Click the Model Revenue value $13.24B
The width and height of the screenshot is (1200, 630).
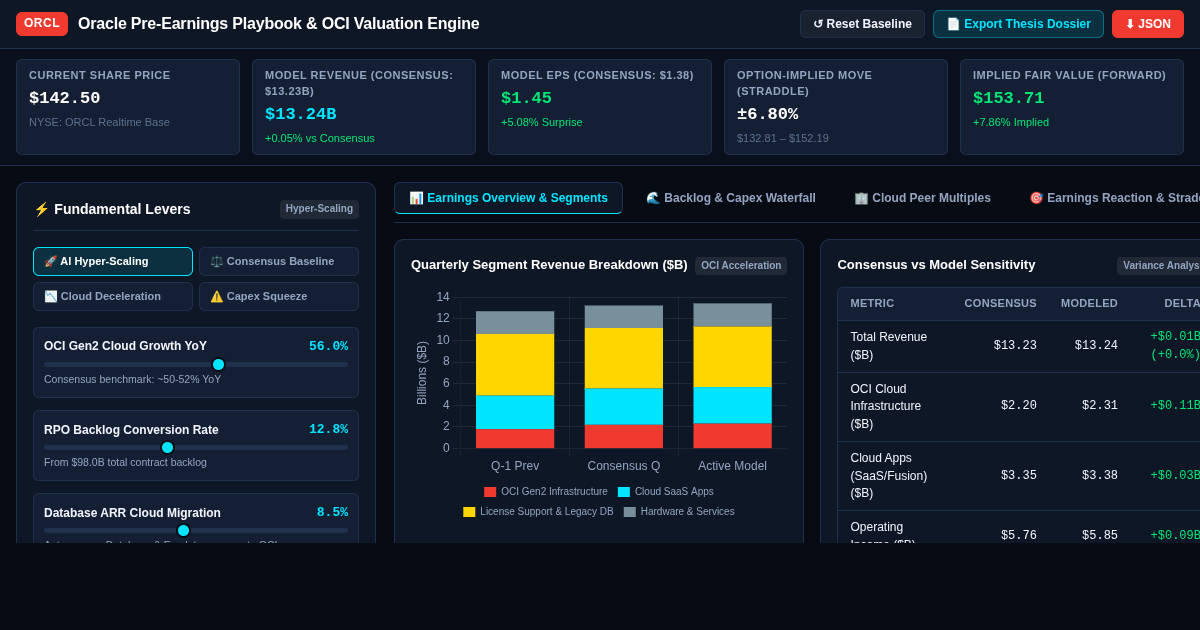[300, 114]
